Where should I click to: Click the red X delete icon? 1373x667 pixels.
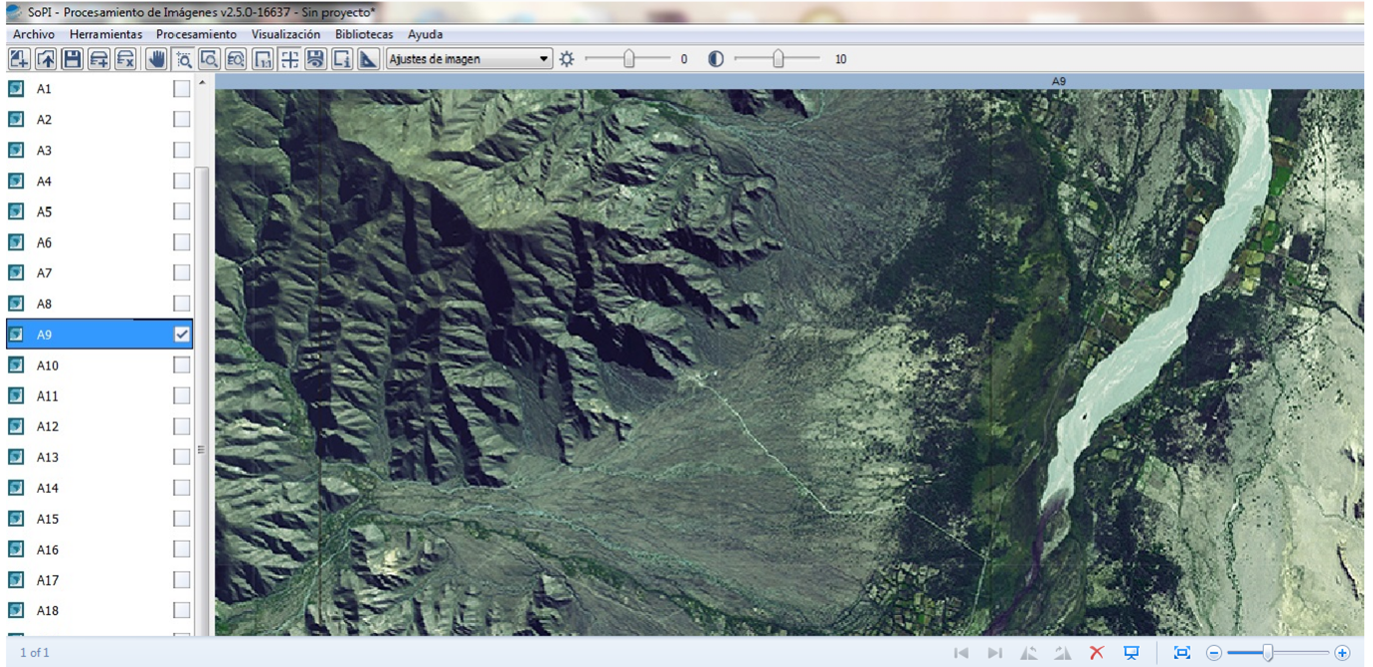tap(1097, 653)
